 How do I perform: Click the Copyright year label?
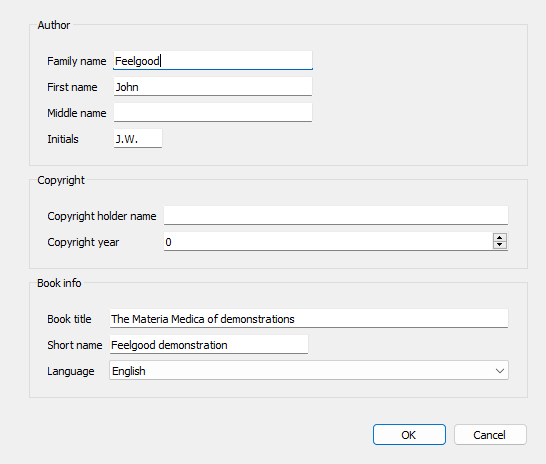pos(83,242)
